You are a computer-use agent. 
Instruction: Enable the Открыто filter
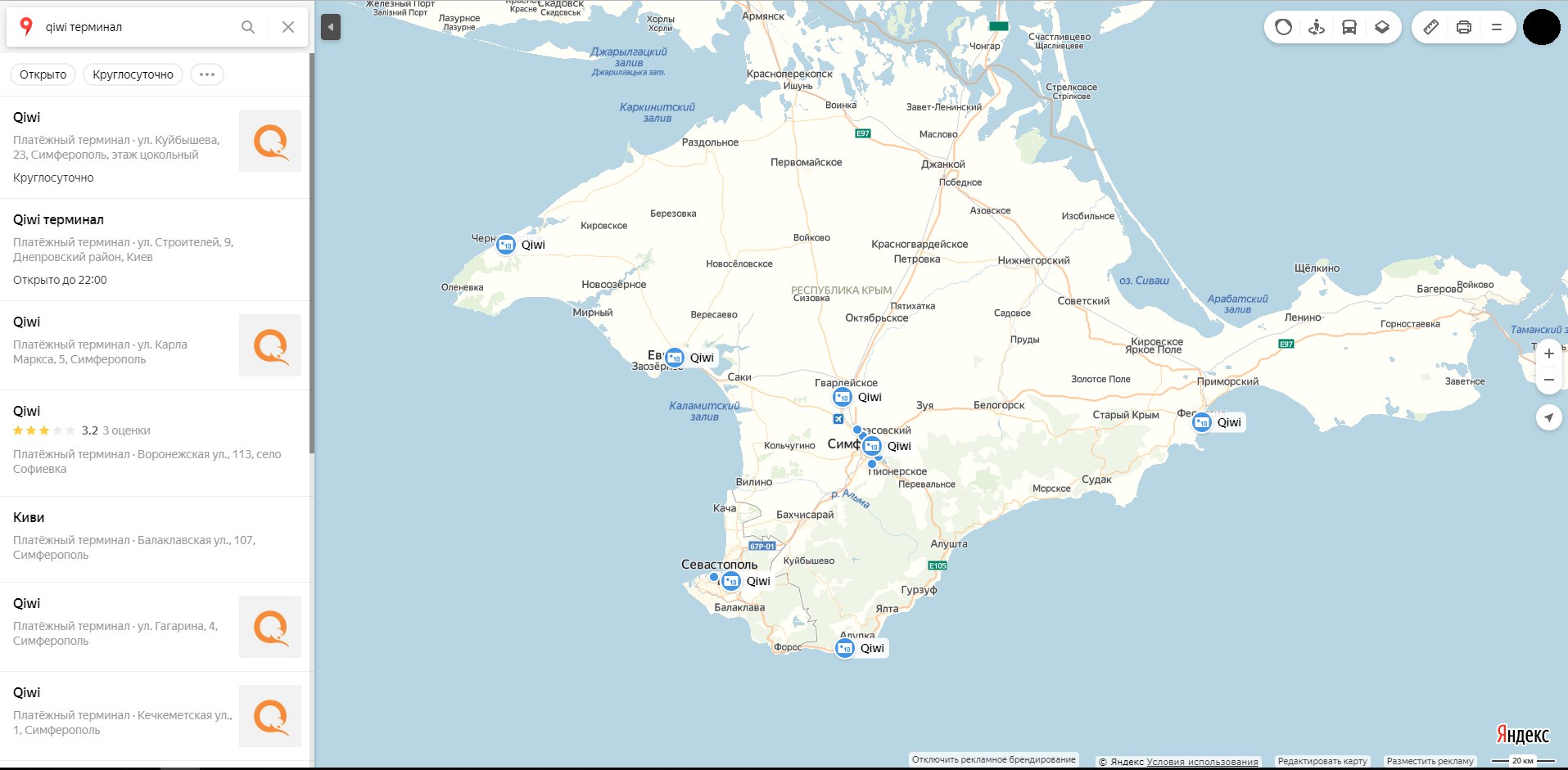[43, 74]
